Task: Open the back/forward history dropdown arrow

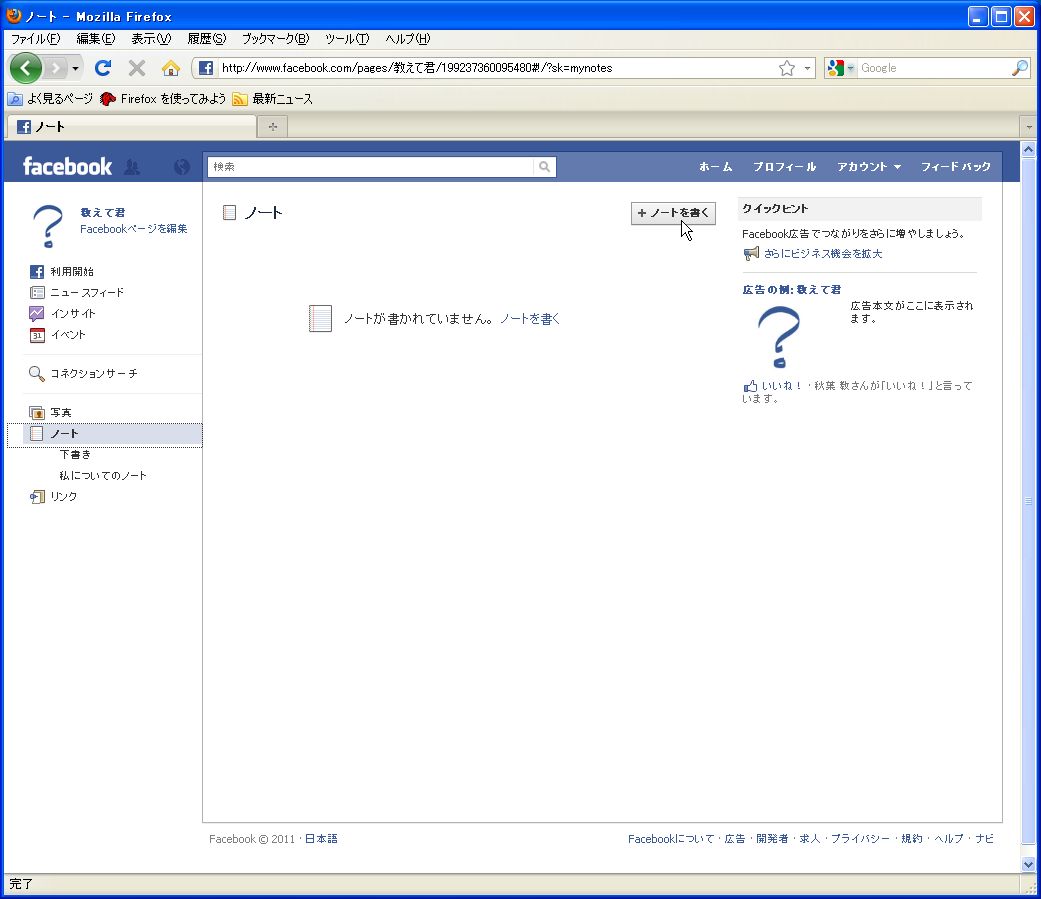Action: tap(76, 68)
